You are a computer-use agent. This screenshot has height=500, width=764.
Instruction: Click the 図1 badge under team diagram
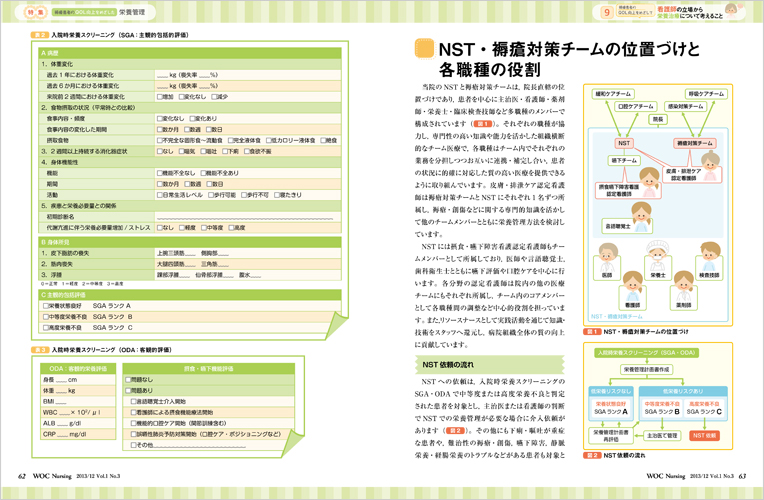point(592,331)
